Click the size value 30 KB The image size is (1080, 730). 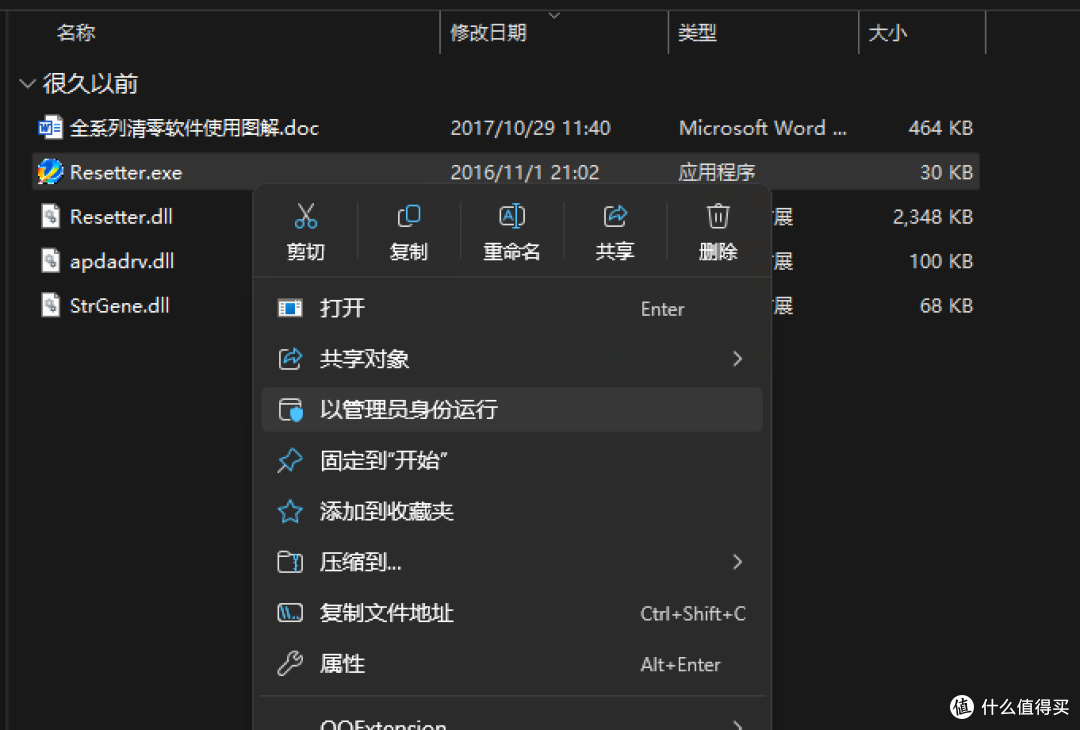point(946,172)
